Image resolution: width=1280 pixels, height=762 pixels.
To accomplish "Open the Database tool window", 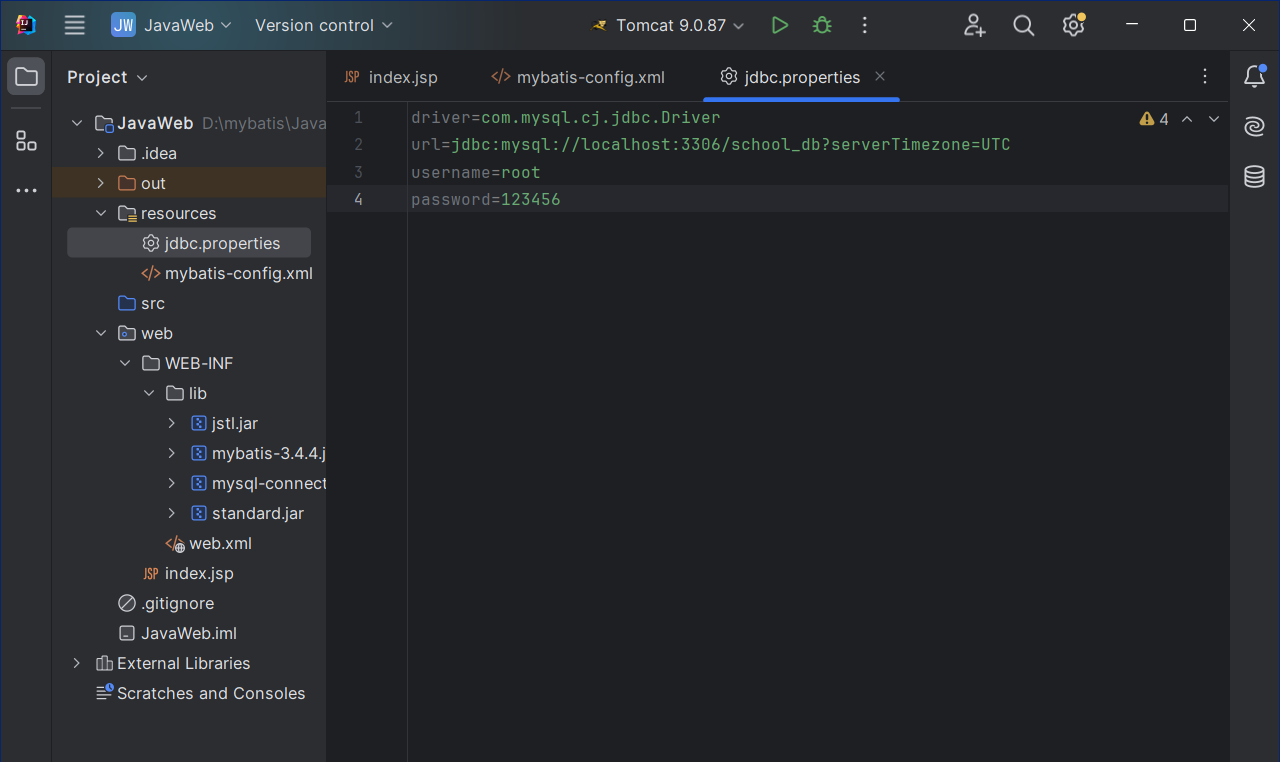I will click(x=1254, y=177).
